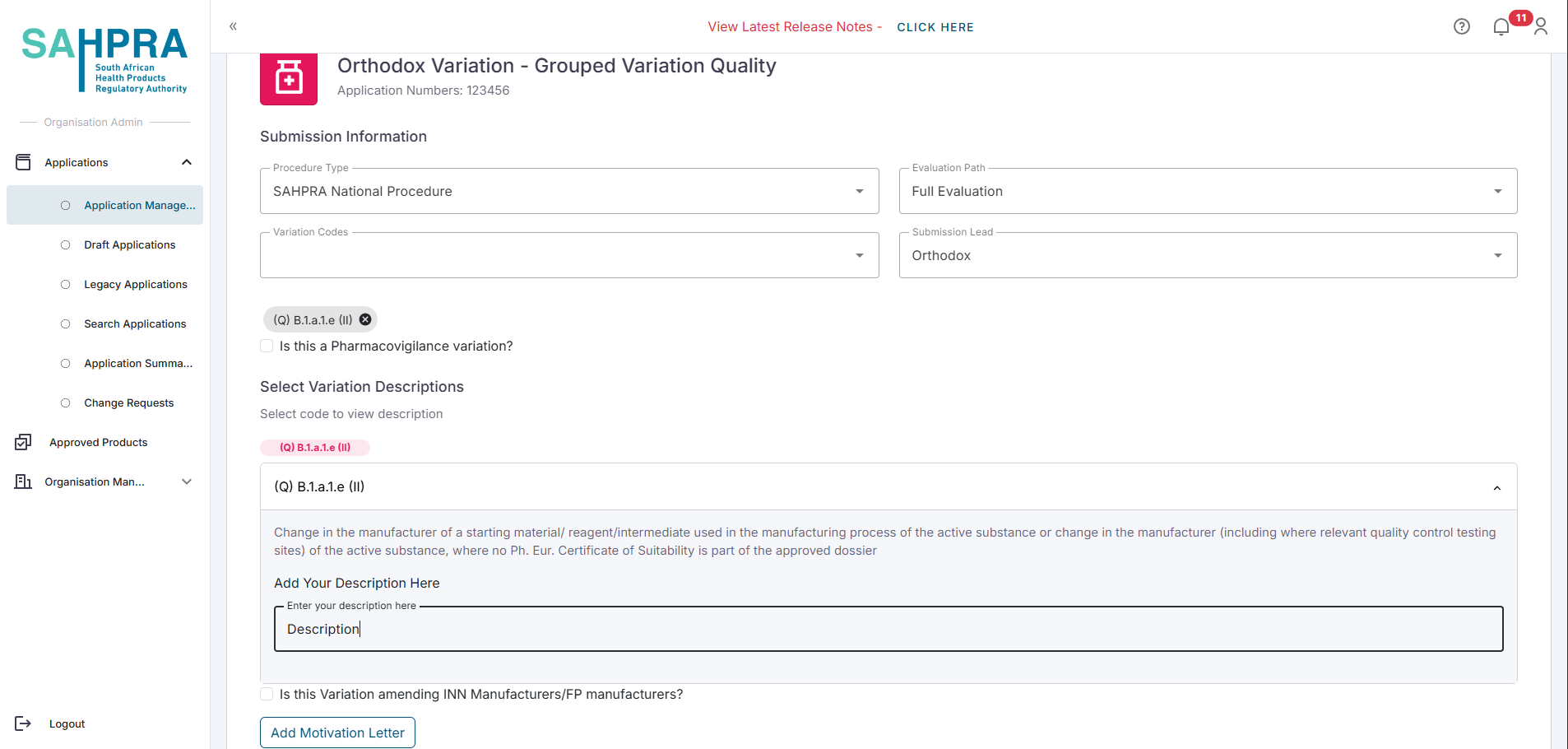This screenshot has height=749, width=1568.
Task: Enable the INN Manufacturers/FP manufacturers checkbox
Action: (267, 695)
